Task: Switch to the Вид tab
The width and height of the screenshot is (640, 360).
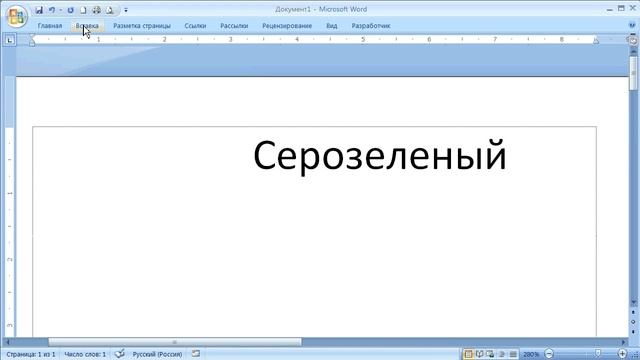Action: [331, 26]
